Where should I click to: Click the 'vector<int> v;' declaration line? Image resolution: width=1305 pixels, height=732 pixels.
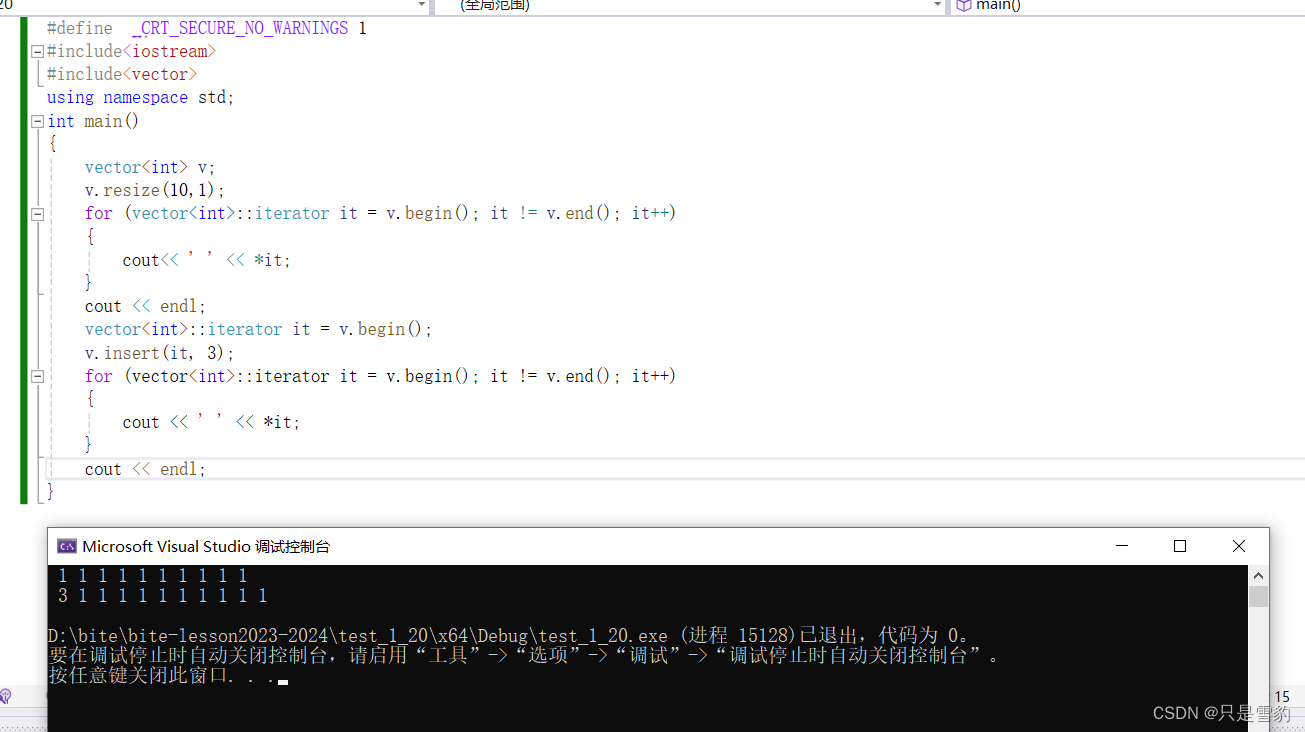pyautogui.click(x=150, y=167)
